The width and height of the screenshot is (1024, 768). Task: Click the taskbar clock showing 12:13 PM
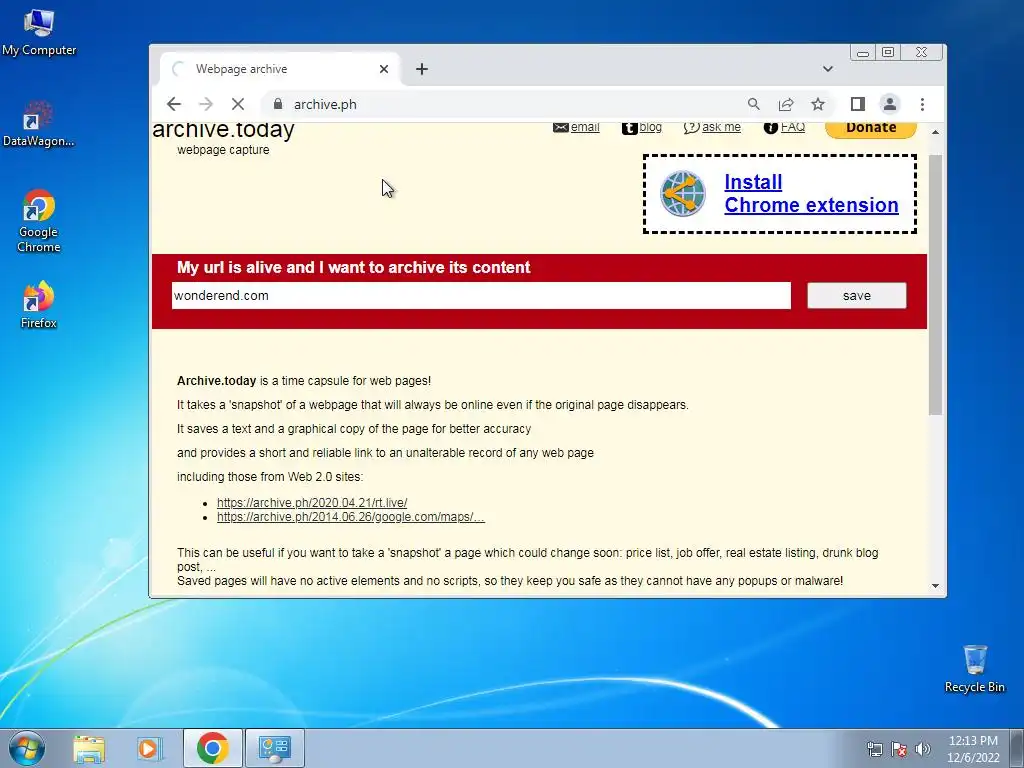click(973, 749)
